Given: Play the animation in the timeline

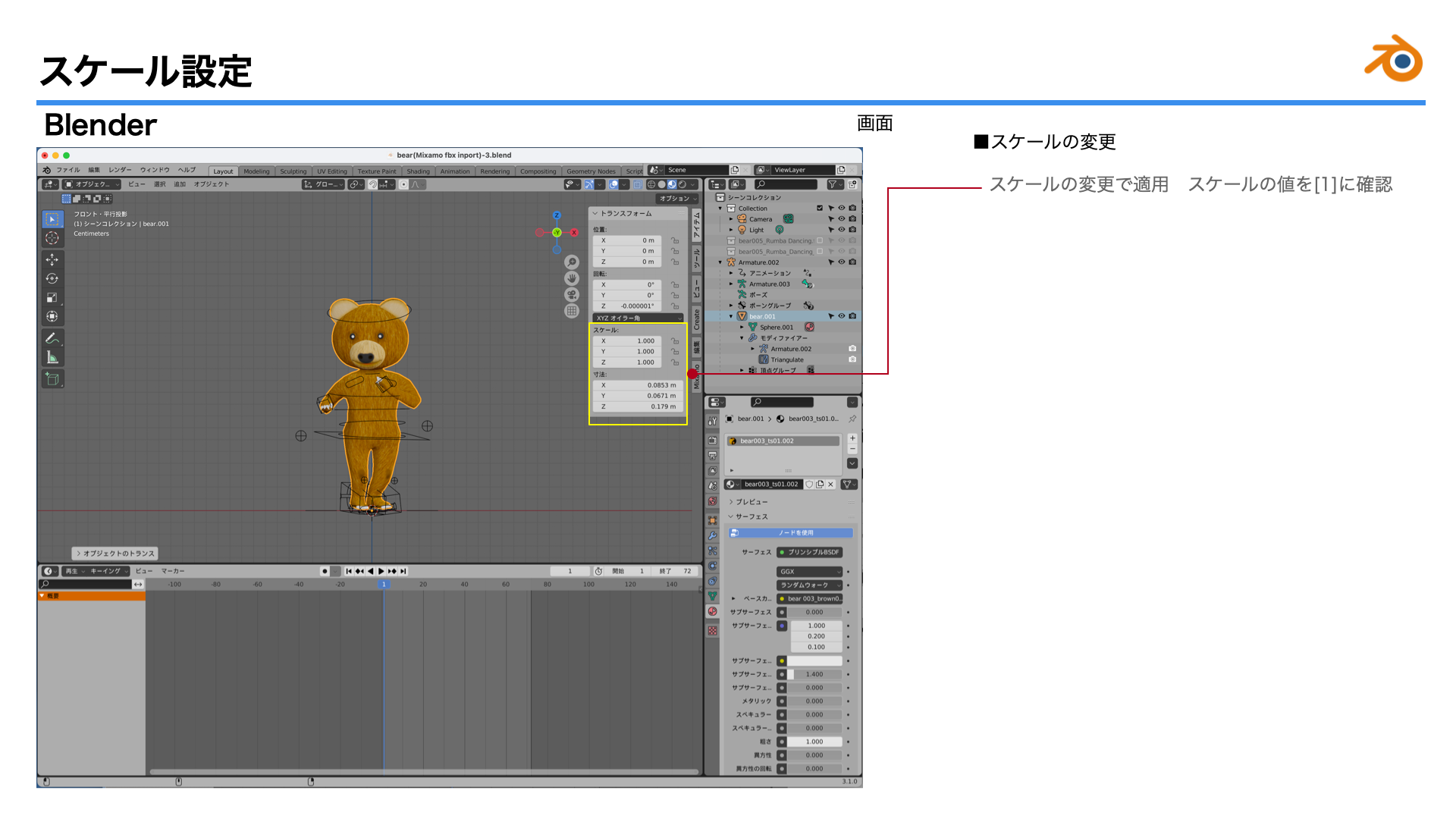Looking at the screenshot, I should (x=381, y=571).
